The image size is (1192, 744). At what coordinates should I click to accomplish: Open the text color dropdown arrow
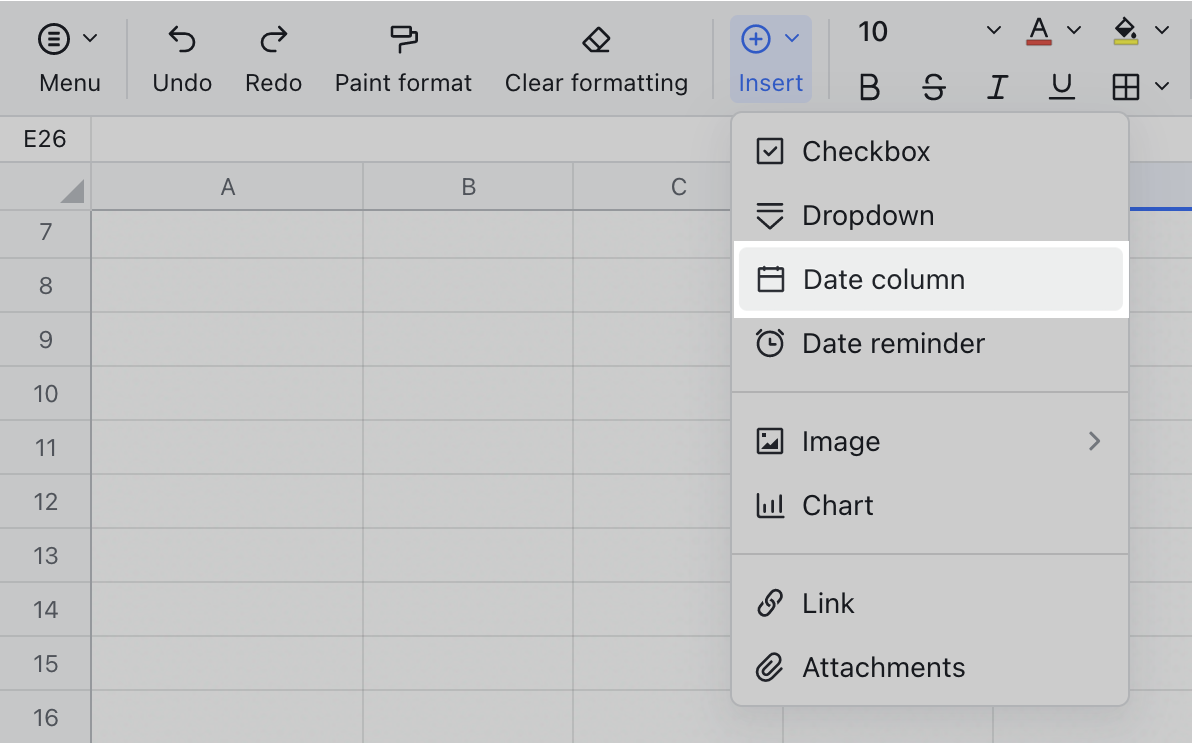pyautogui.click(x=1073, y=31)
